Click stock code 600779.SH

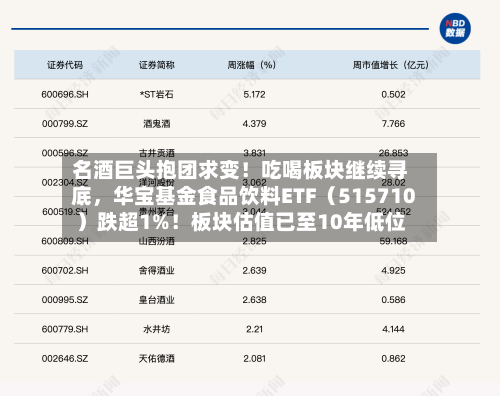[x=65, y=329]
